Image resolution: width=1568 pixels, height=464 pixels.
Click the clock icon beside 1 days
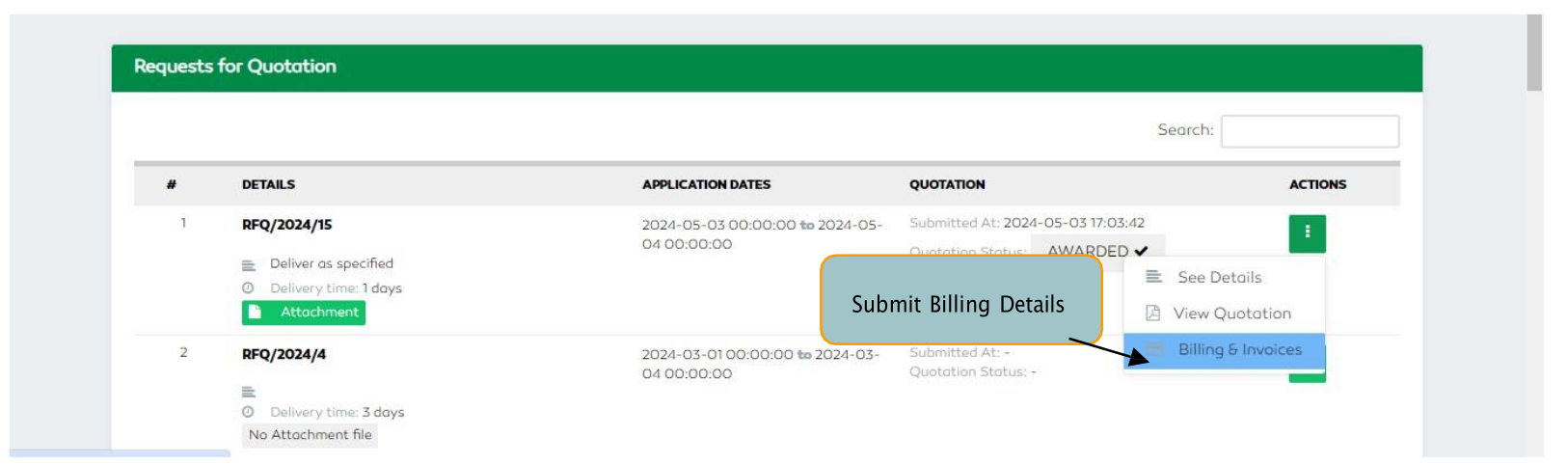coord(248,288)
